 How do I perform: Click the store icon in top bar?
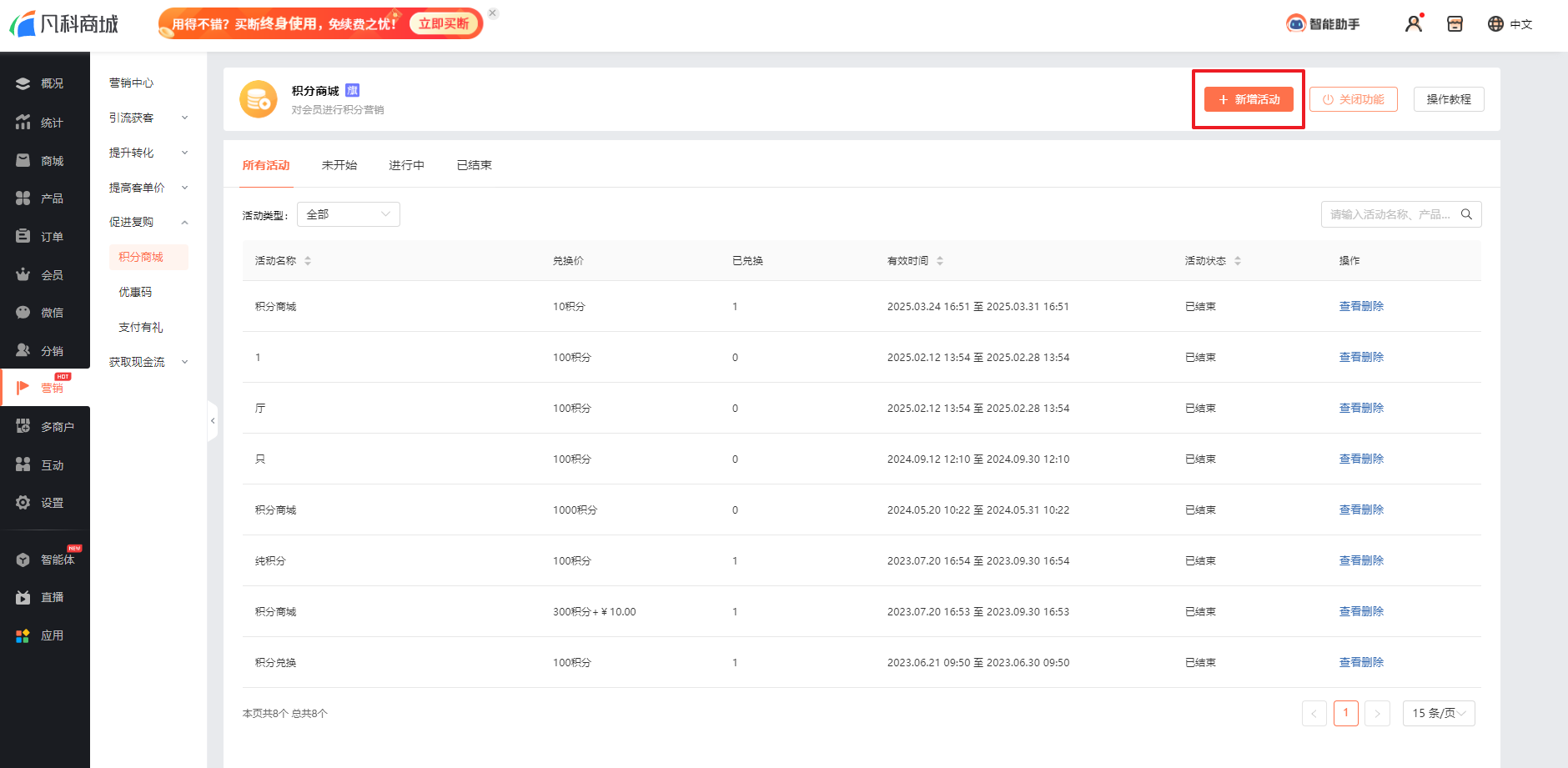click(1455, 23)
